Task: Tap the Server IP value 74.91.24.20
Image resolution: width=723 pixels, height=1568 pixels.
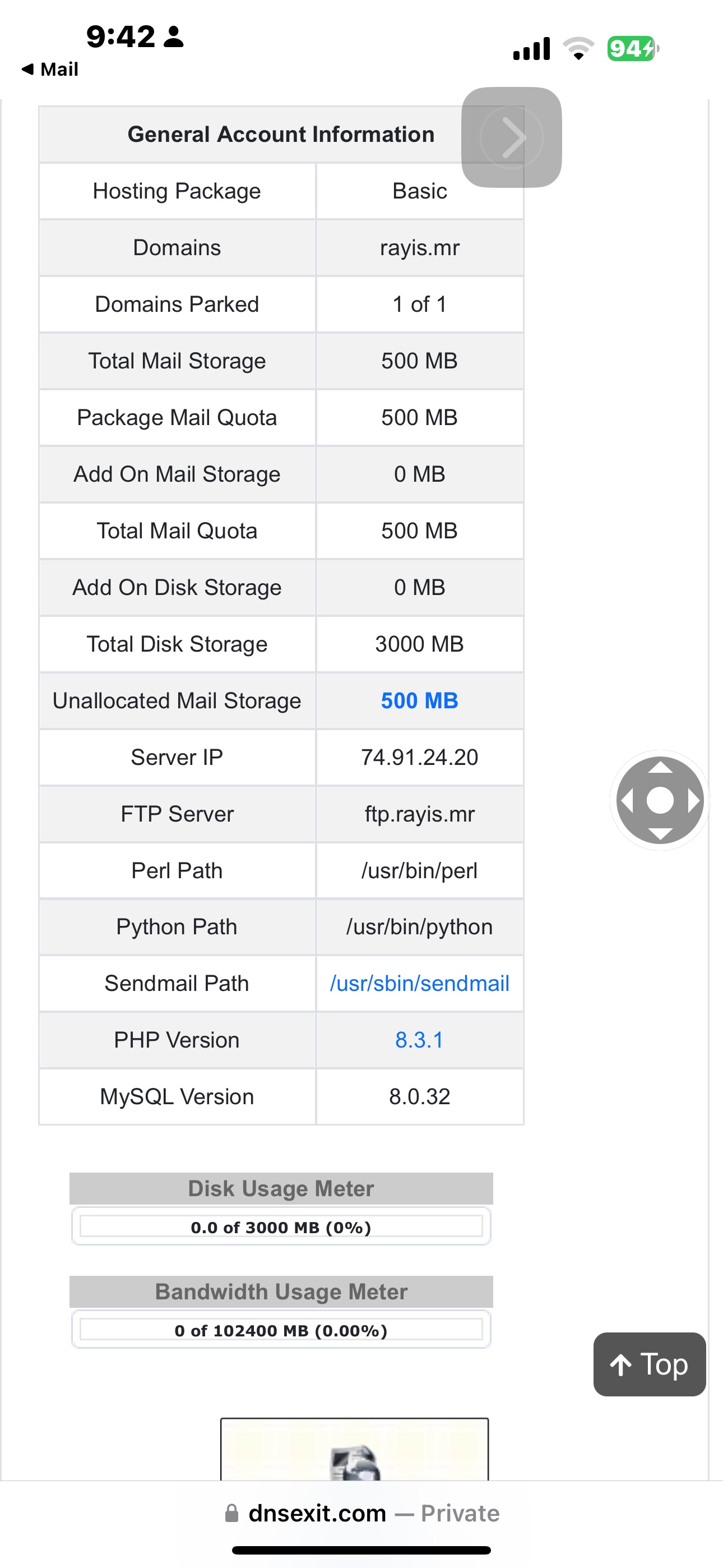Action: tap(419, 757)
